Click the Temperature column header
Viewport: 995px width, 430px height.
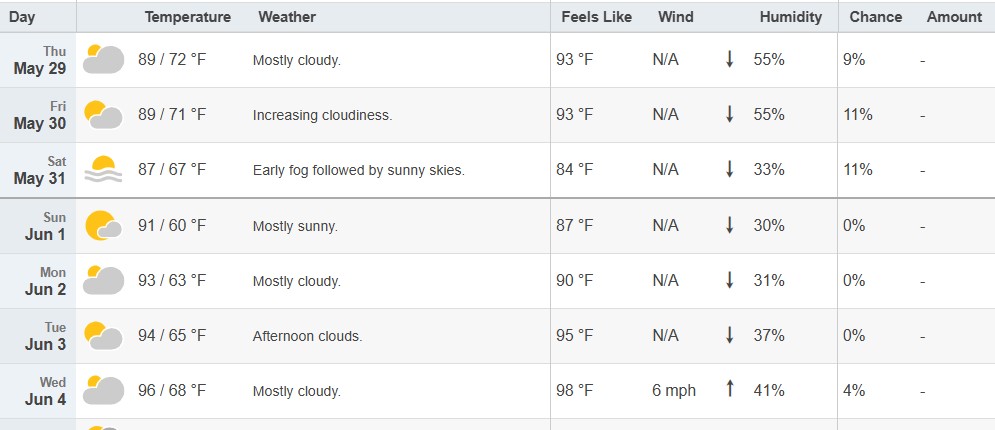tap(188, 17)
